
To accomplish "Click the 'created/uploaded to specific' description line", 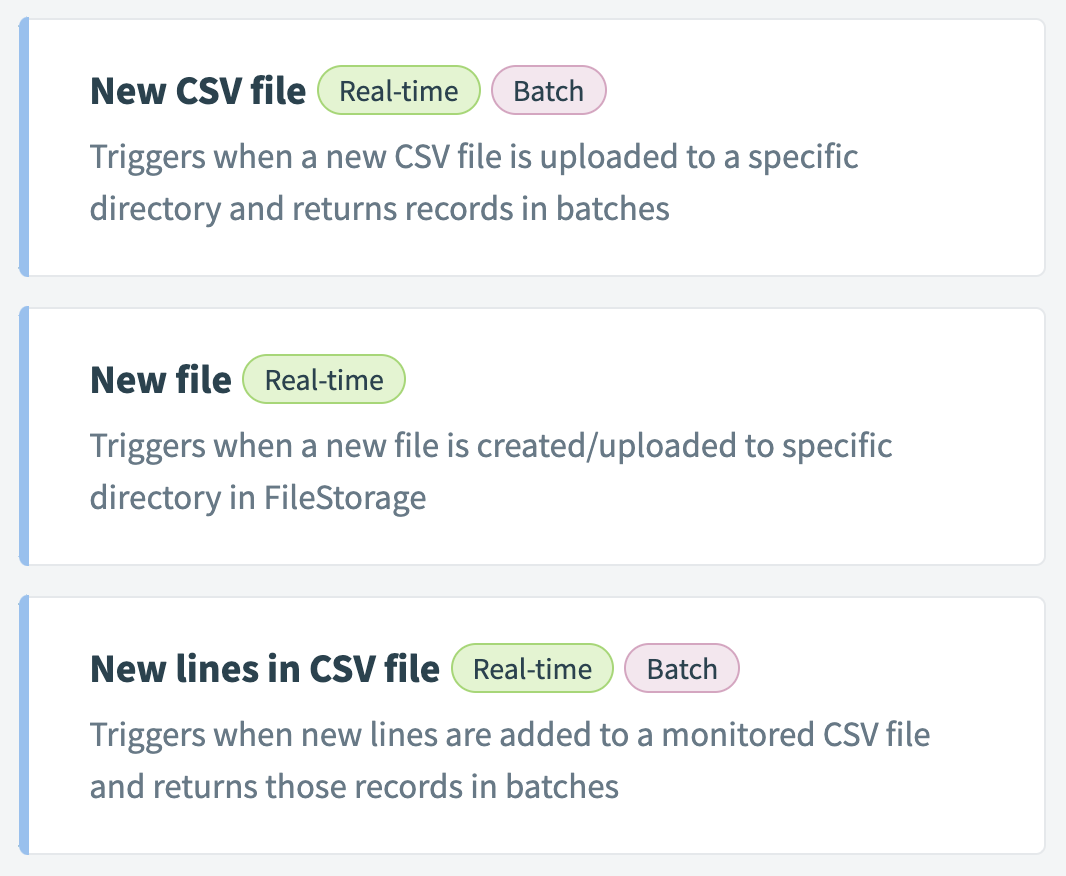I will [491, 446].
